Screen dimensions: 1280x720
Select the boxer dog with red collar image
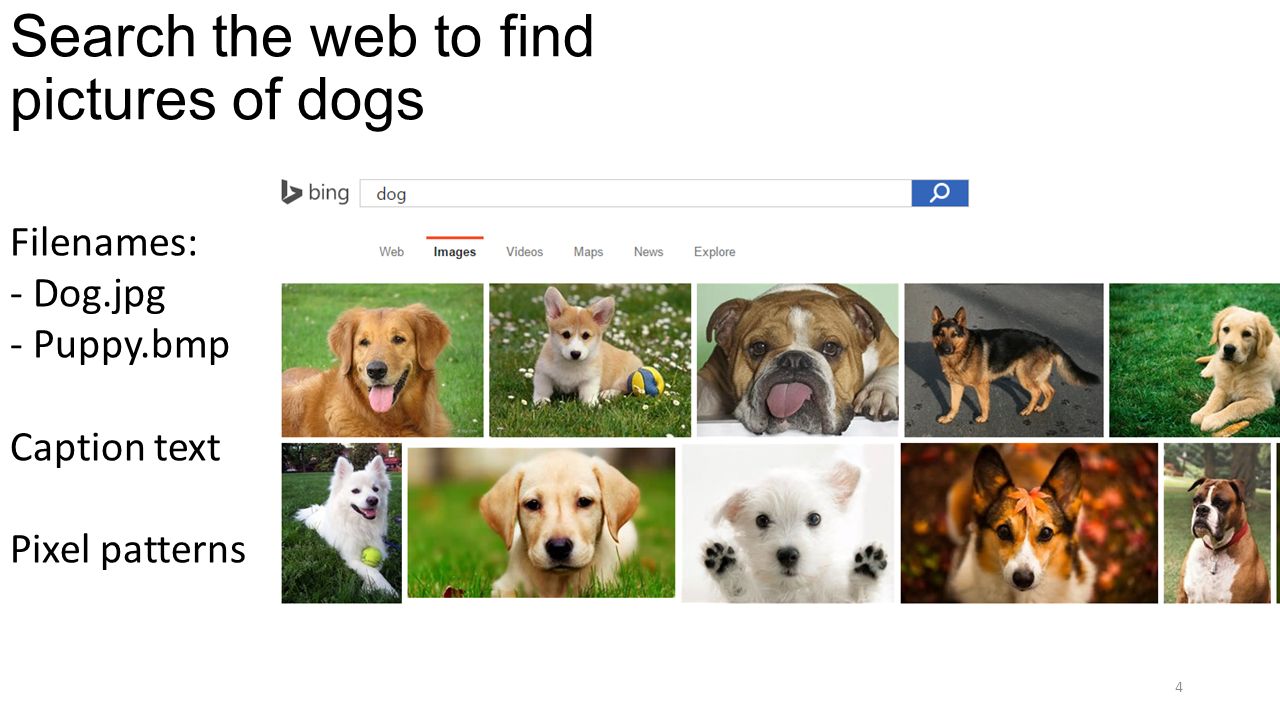tap(1217, 523)
